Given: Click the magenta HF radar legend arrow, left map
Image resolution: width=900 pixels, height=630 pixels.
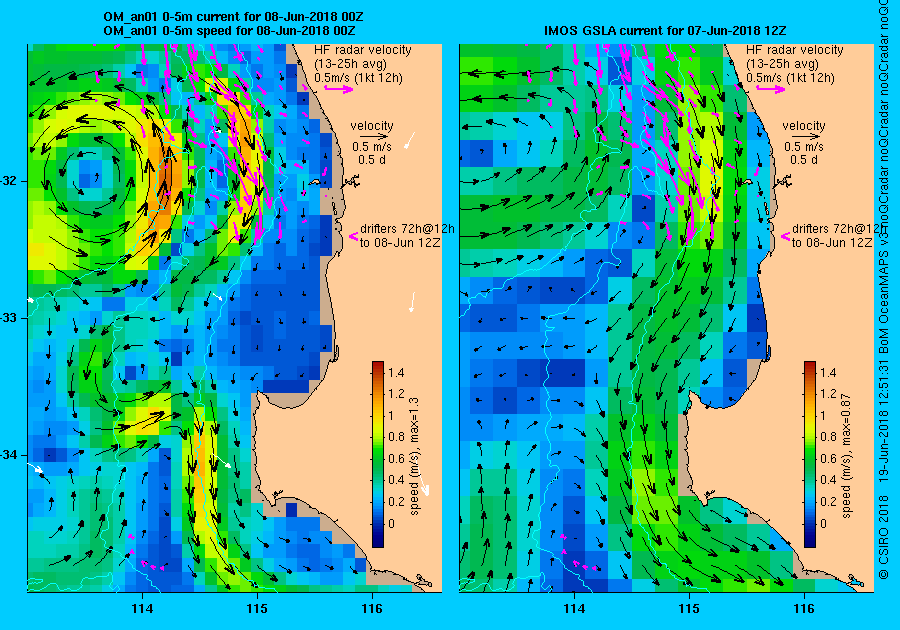Looking at the screenshot, I should click(x=339, y=89).
